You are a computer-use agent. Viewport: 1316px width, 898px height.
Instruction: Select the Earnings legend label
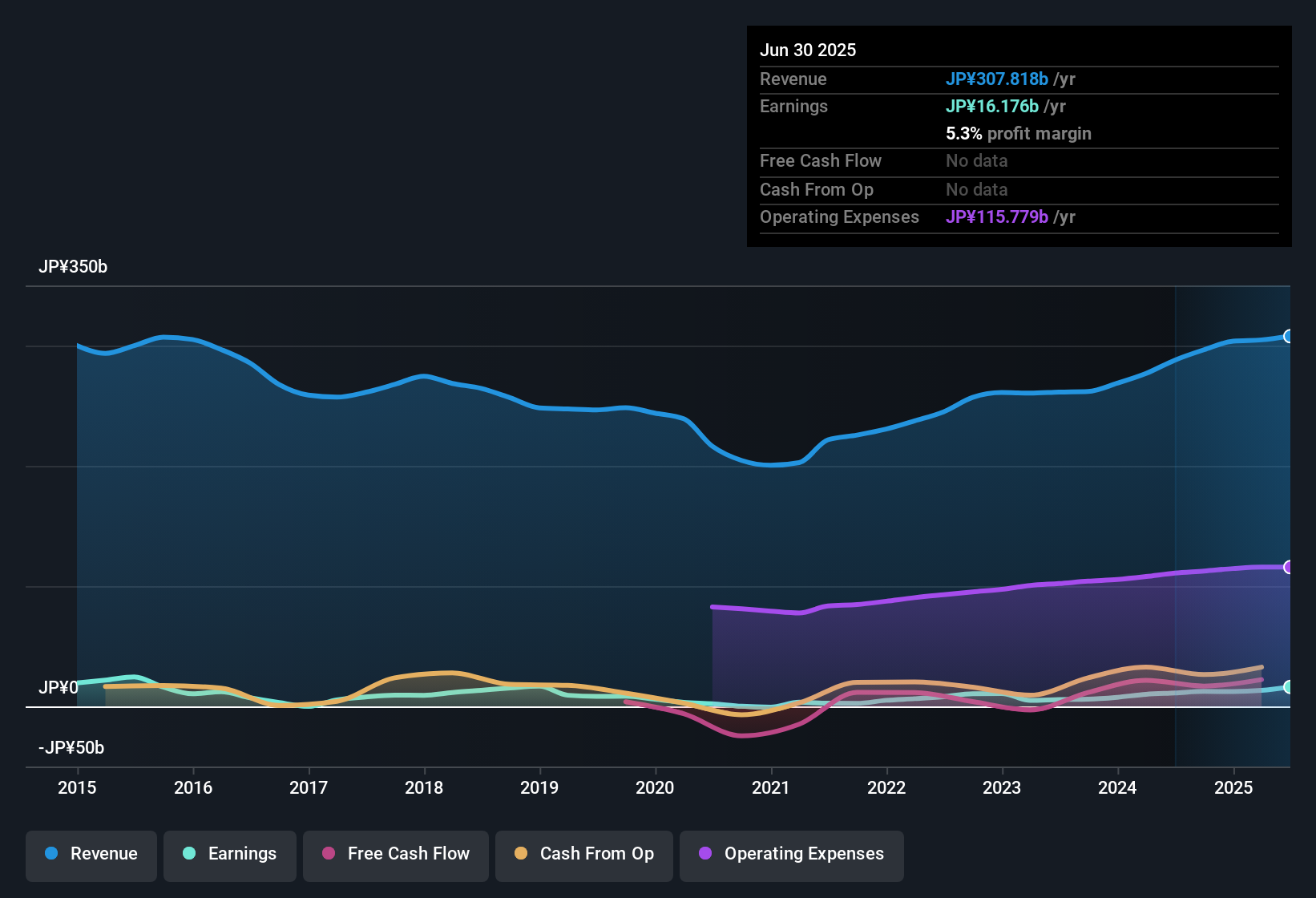[241, 854]
